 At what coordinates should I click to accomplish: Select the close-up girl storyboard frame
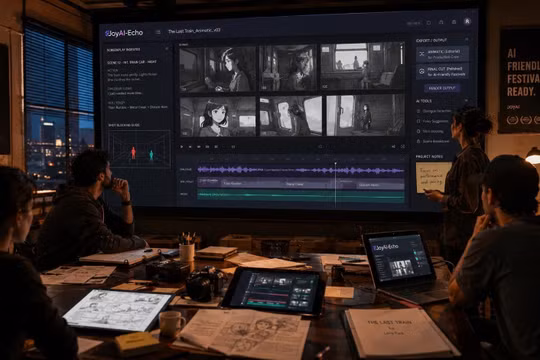(x=218, y=116)
